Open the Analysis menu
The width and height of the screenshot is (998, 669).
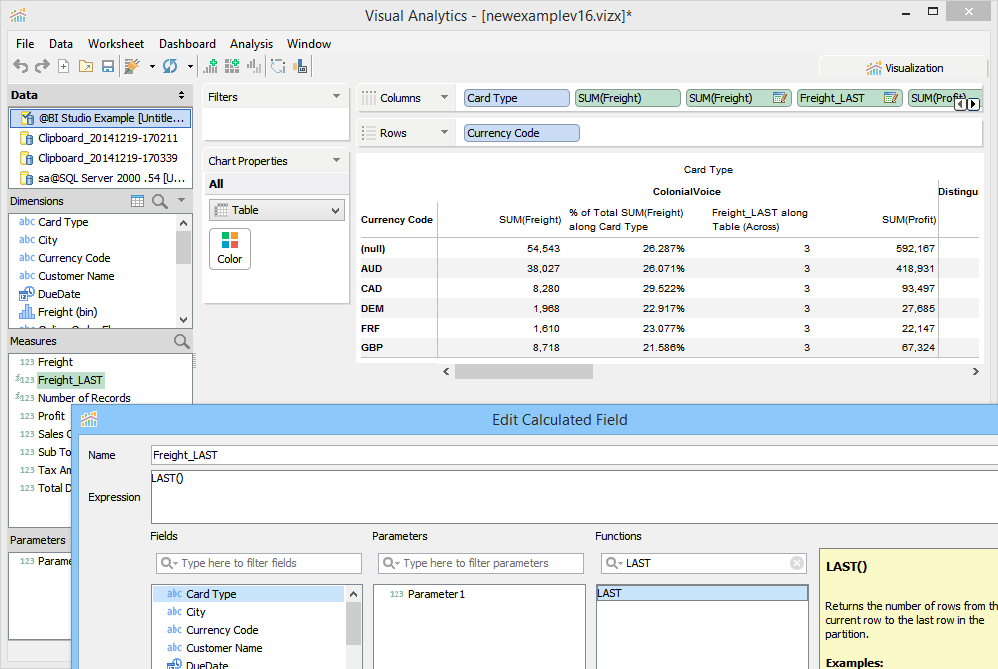(x=251, y=44)
